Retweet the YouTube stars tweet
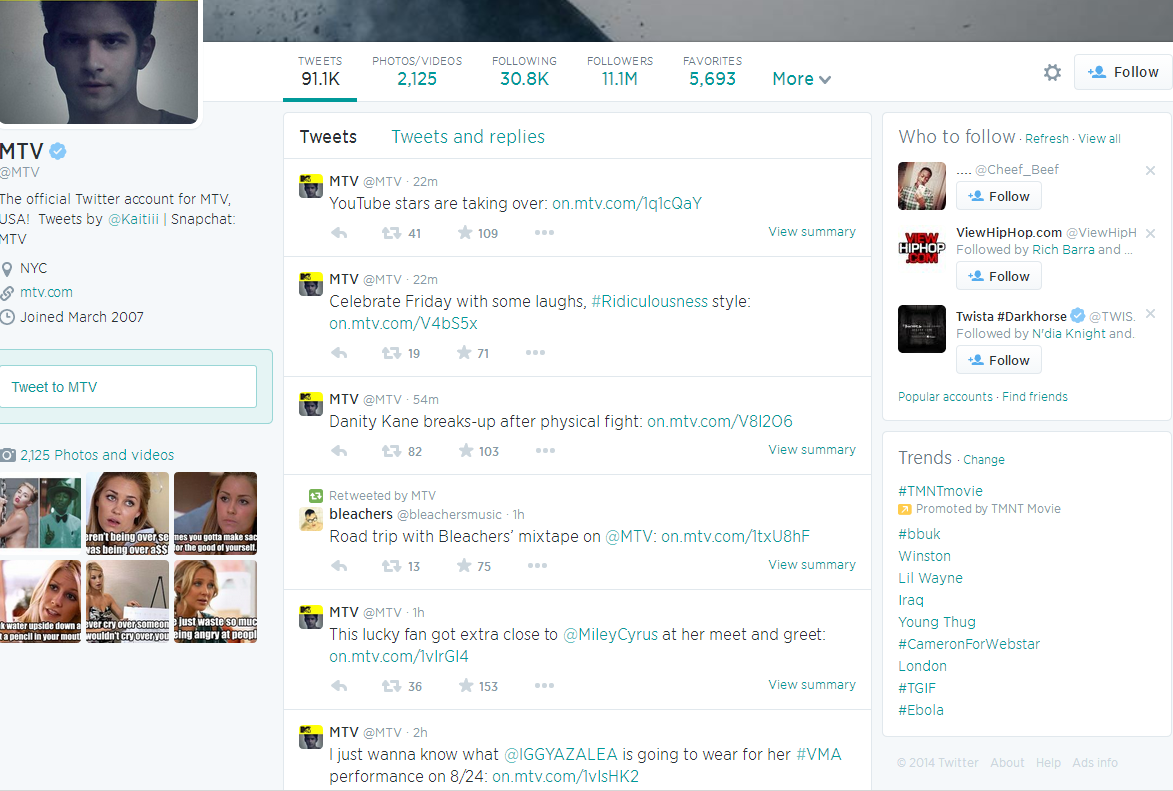Screen dimensions: 1173x791 pyautogui.click(x=392, y=233)
